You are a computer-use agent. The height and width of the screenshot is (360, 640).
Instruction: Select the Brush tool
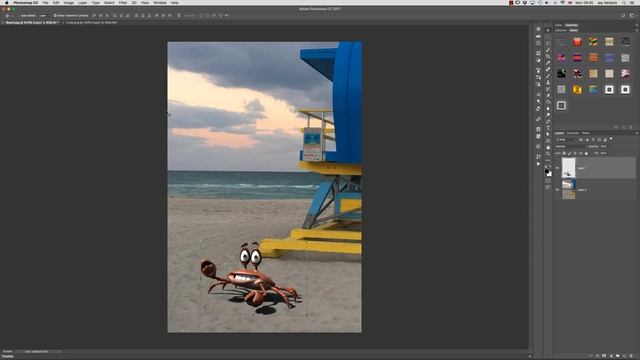(548, 76)
